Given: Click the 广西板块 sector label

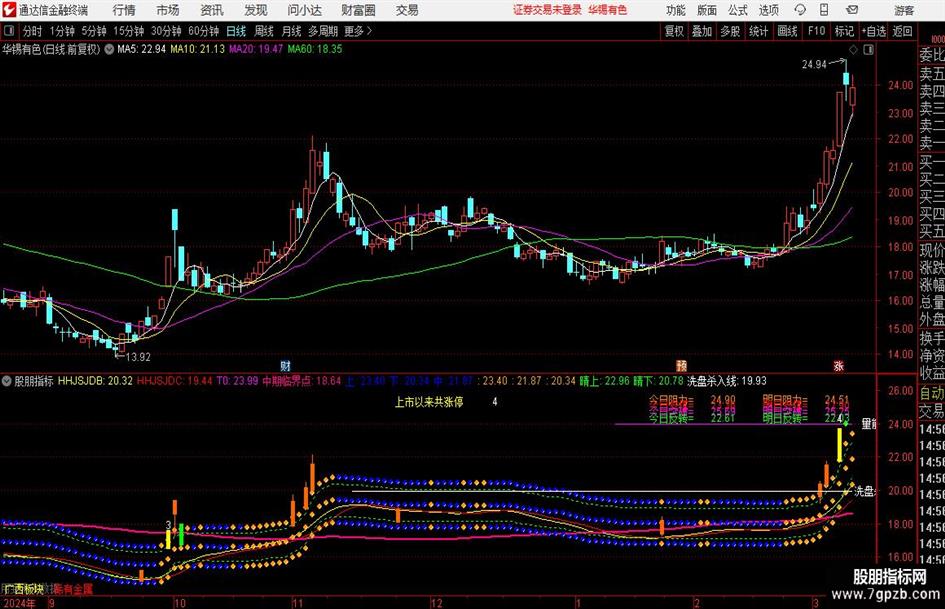Looking at the screenshot, I should point(23,589).
